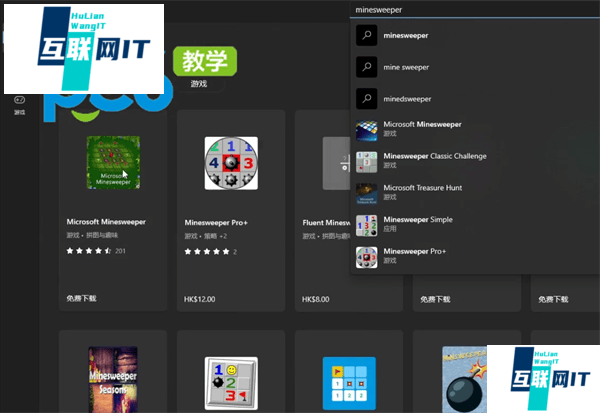The image size is (600, 413).
Task: Open Minesweeper Pro+ in the suggestion list
Action: pos(474,258)
